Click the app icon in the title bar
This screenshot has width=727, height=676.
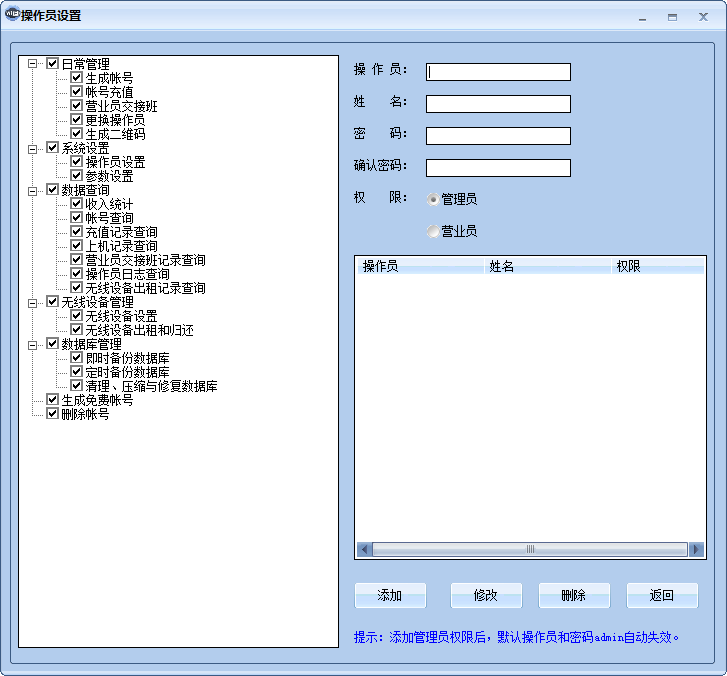tap(12, 14)
